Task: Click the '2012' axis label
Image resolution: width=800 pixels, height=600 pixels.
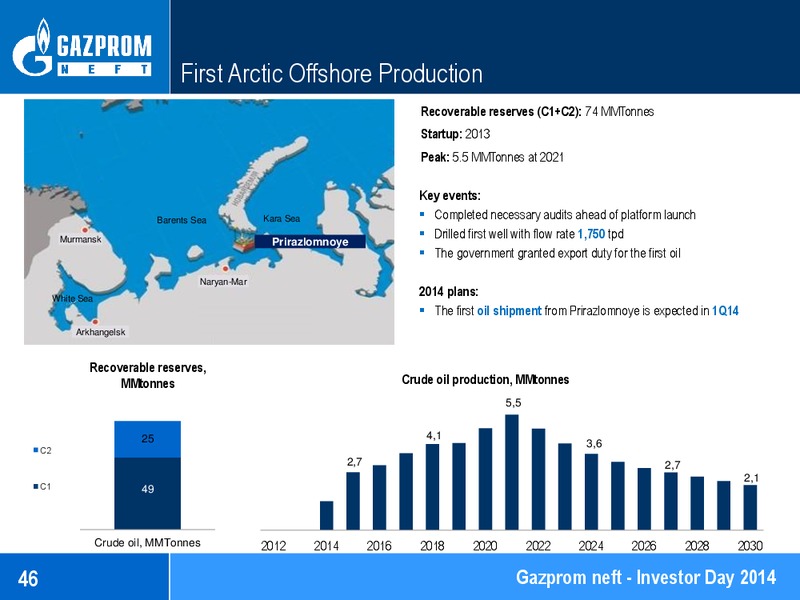Action: pos(273,546)
